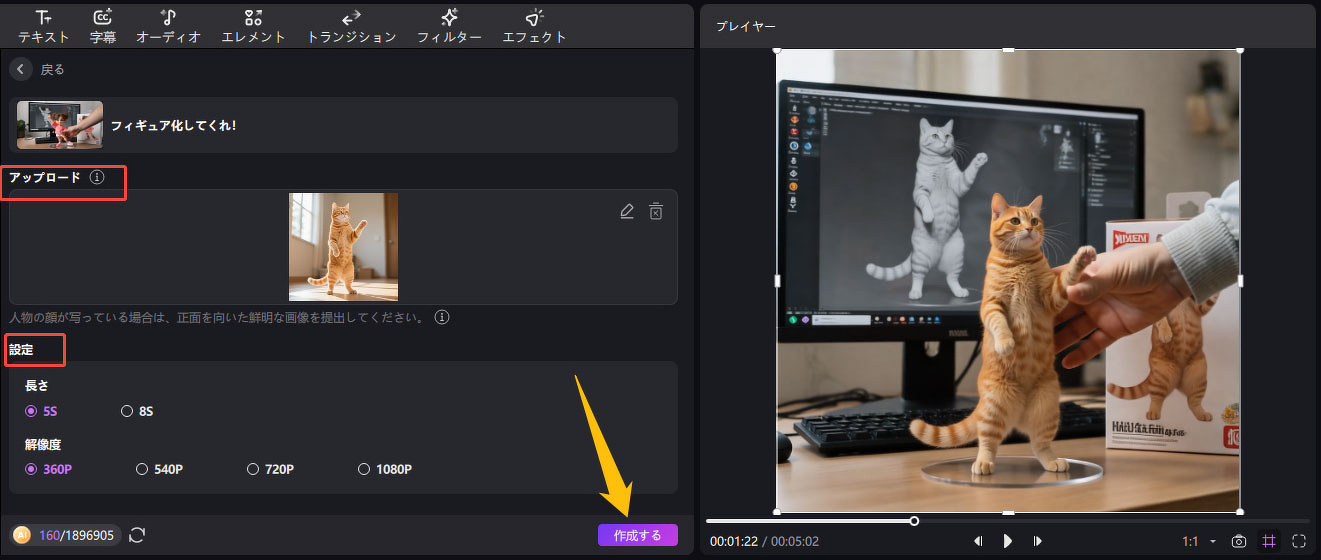Click the player progress slider handle
1321x560 pixels.
point(914,521)
